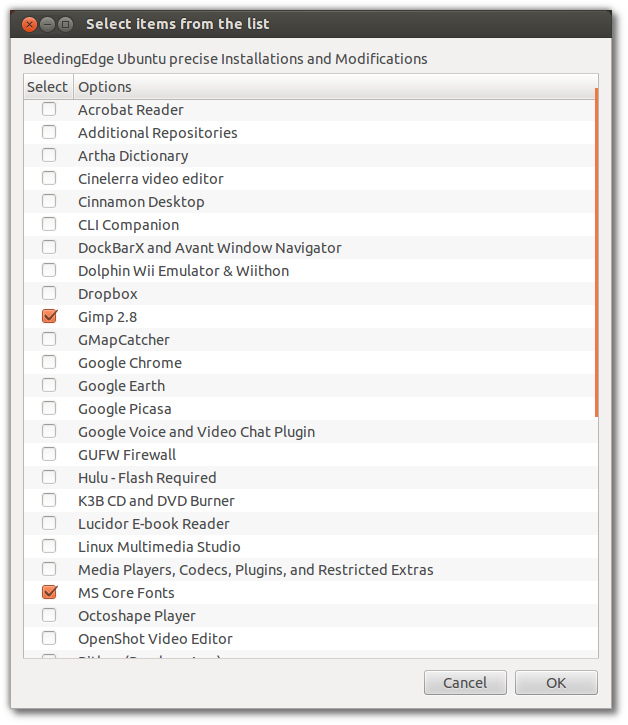Enable the Google Chrome checkbox
628x725 pixels.
tap(49, 362)
